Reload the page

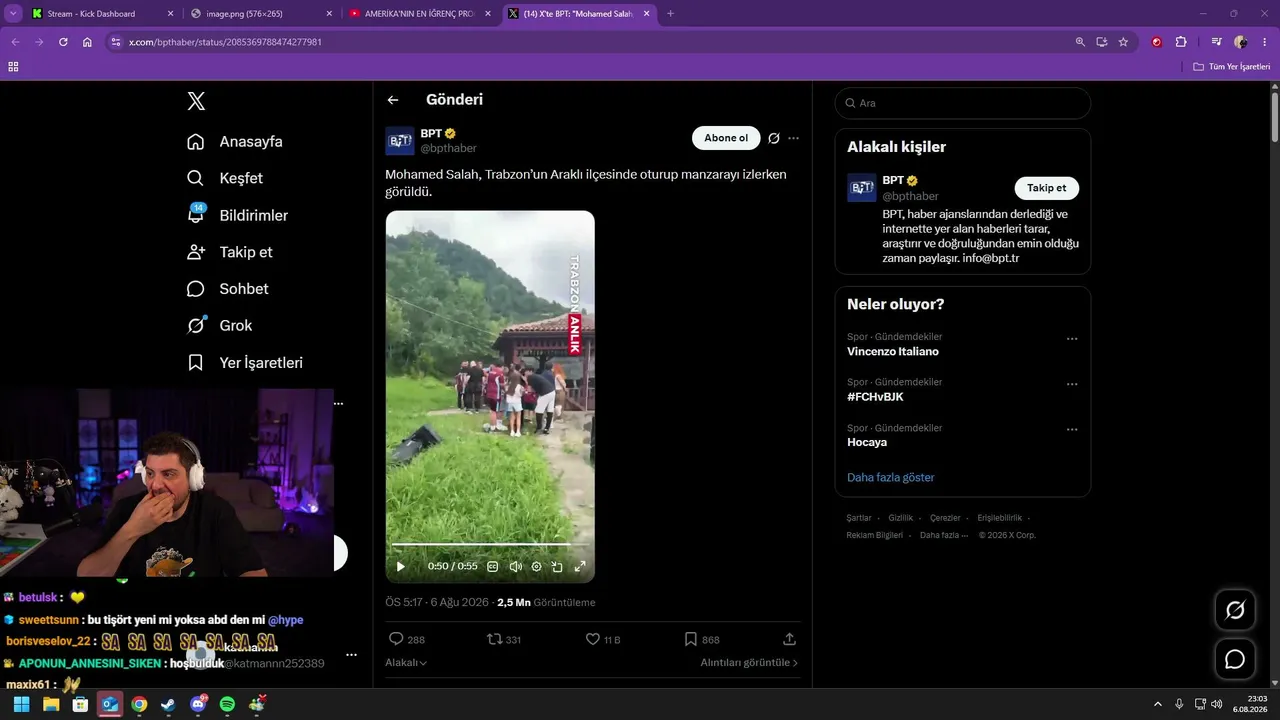63,42
